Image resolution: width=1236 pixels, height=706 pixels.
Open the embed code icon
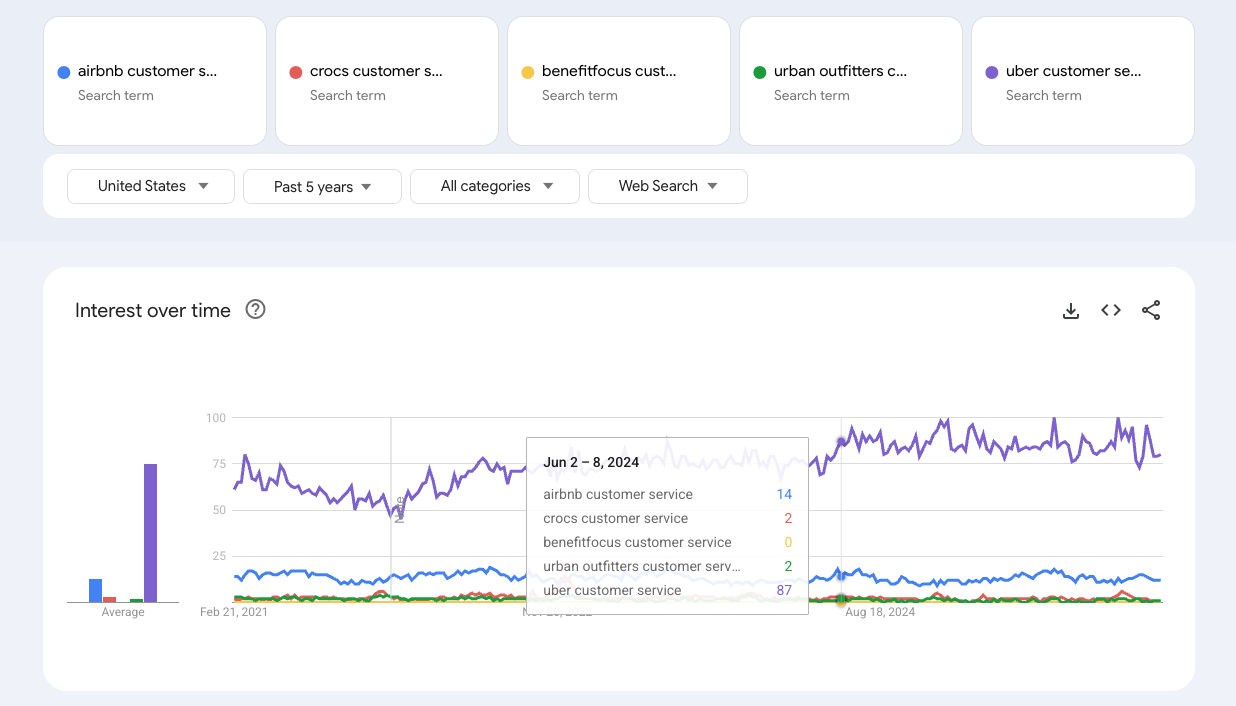coord(1111,311)
